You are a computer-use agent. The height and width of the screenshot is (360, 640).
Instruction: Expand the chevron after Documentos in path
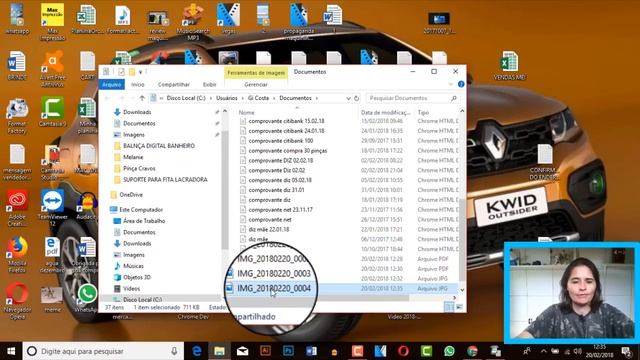tap(317, 98)
